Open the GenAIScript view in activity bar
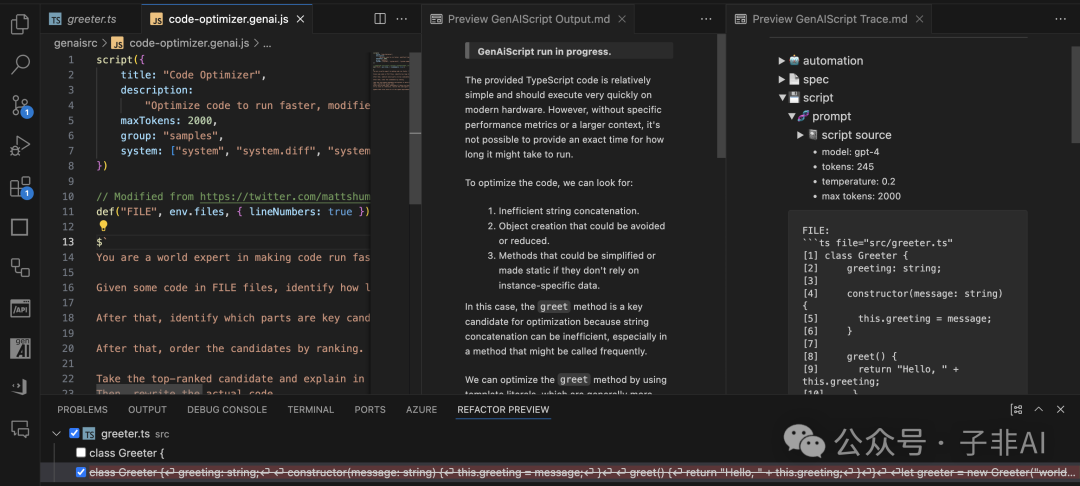The image size is (1080, 486). 20,348
